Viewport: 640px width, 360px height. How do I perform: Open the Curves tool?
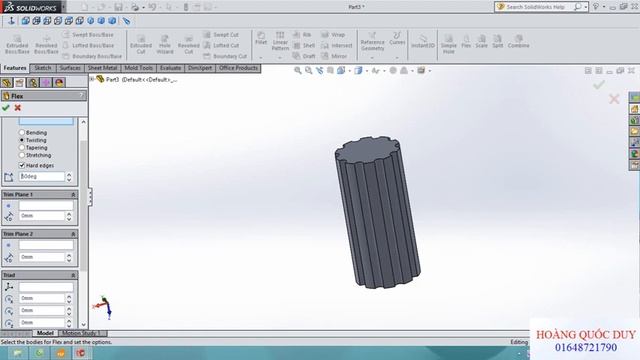397,38
